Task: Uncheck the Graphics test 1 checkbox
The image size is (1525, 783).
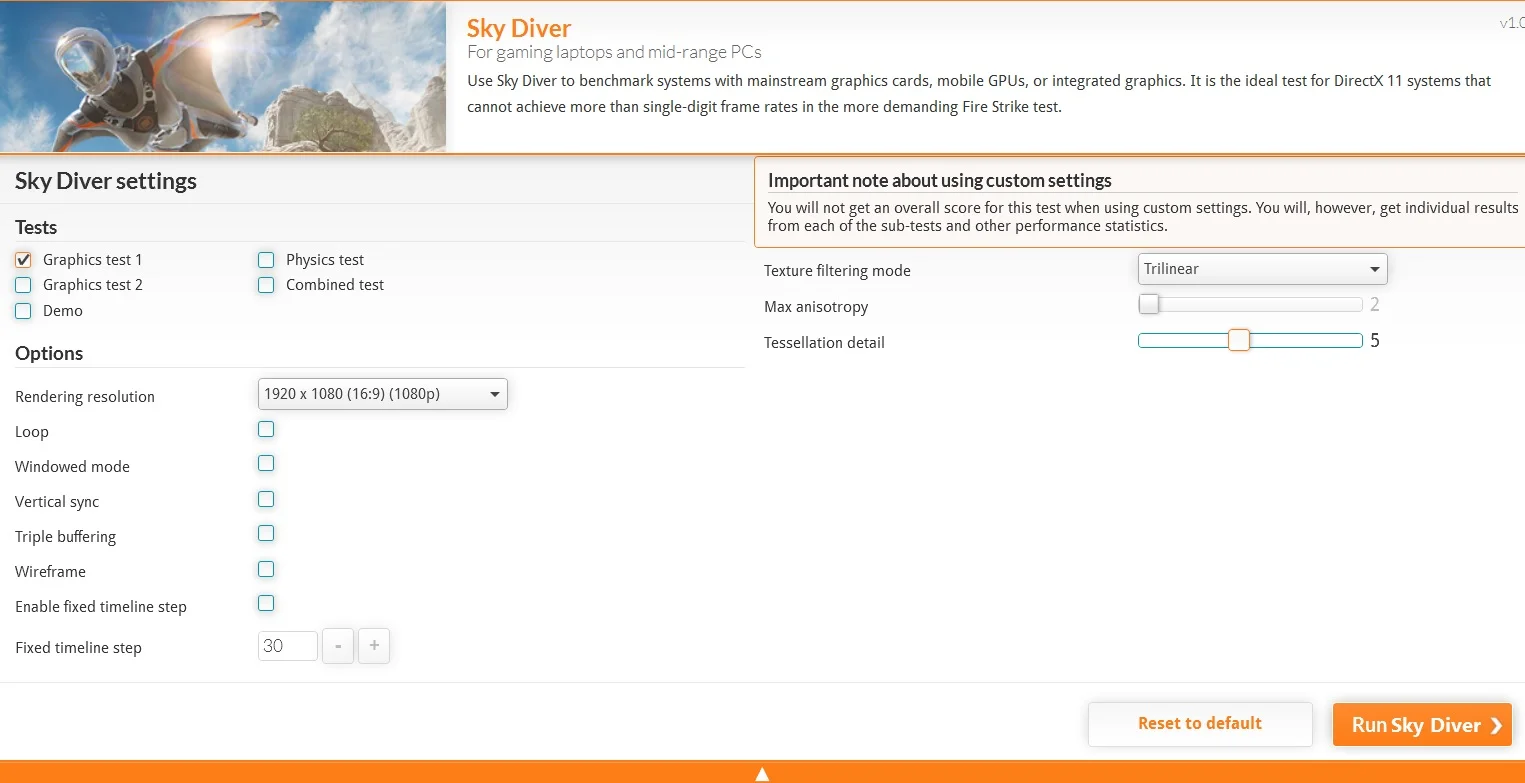Action: [23, 260]
